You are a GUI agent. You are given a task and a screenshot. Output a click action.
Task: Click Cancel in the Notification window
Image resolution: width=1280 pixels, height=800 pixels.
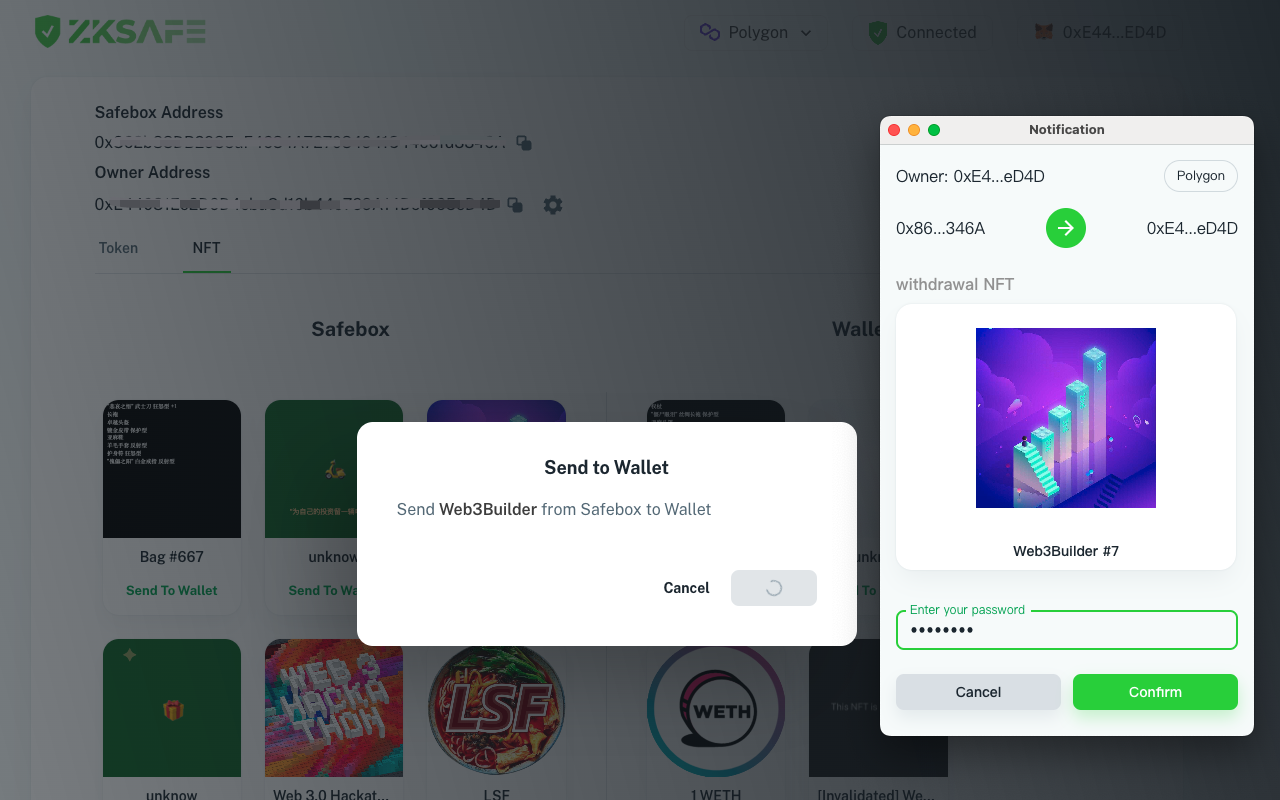tap(978, 692)
